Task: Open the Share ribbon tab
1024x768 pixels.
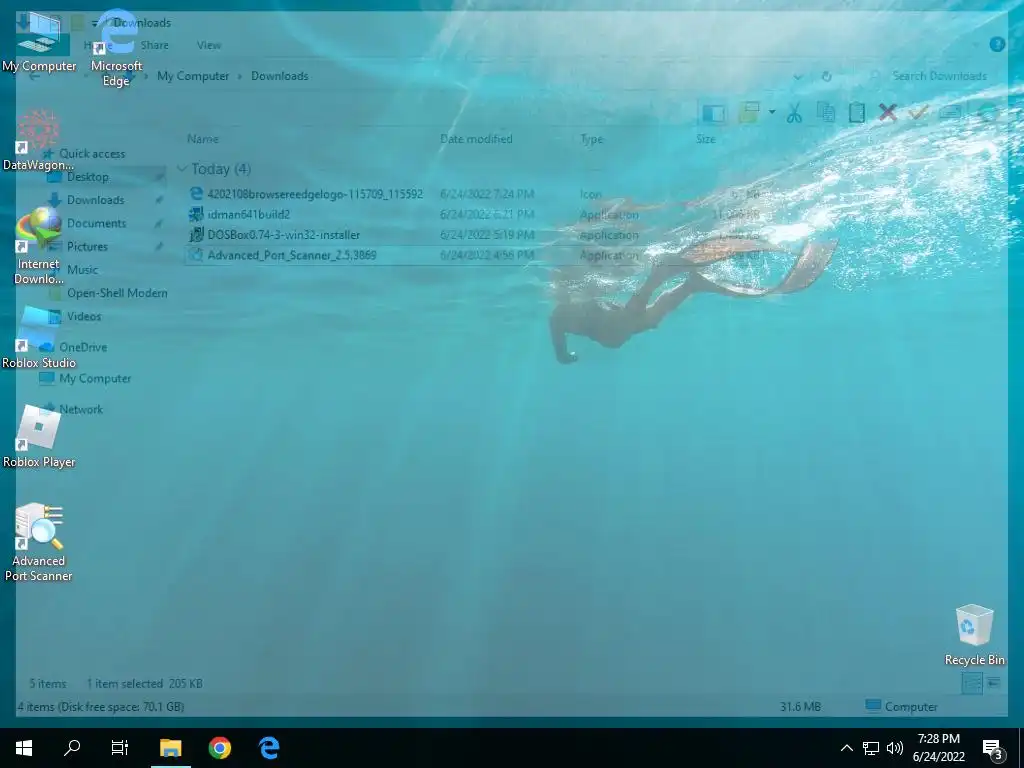Action: 155,45
